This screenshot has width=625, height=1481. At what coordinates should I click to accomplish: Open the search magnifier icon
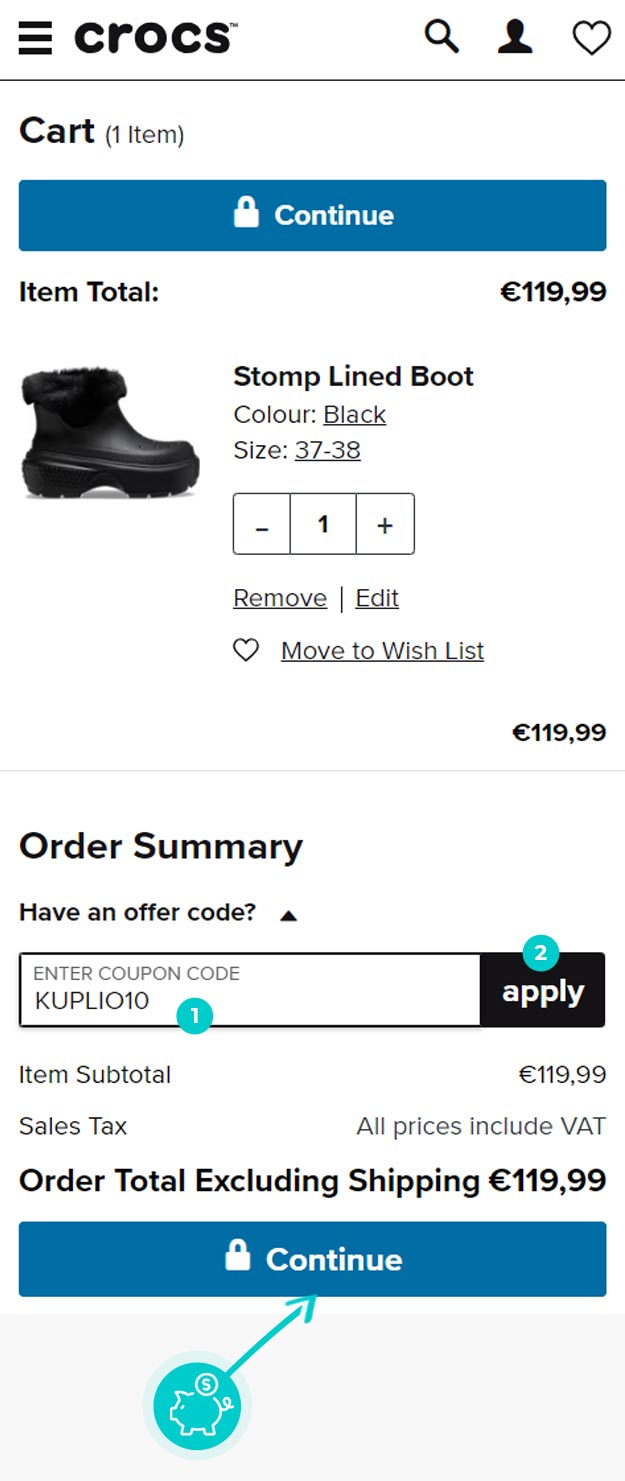[x=442, y=38]
